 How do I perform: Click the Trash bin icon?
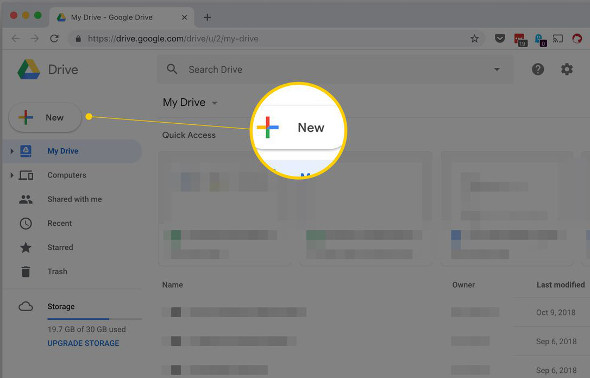click(x=26, y=271)
